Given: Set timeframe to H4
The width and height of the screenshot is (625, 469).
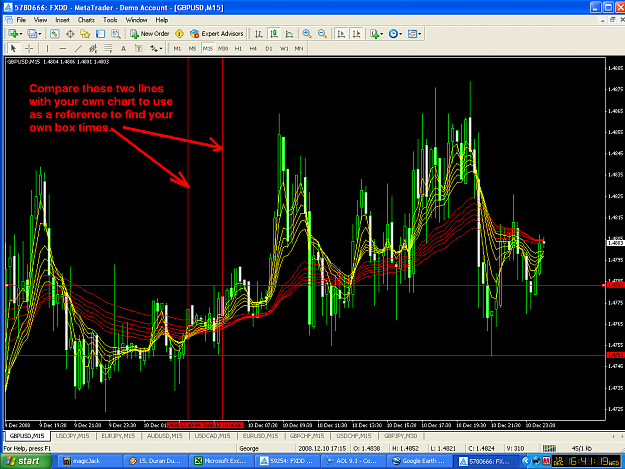Looking at the screenshot, I should (253, 49).
